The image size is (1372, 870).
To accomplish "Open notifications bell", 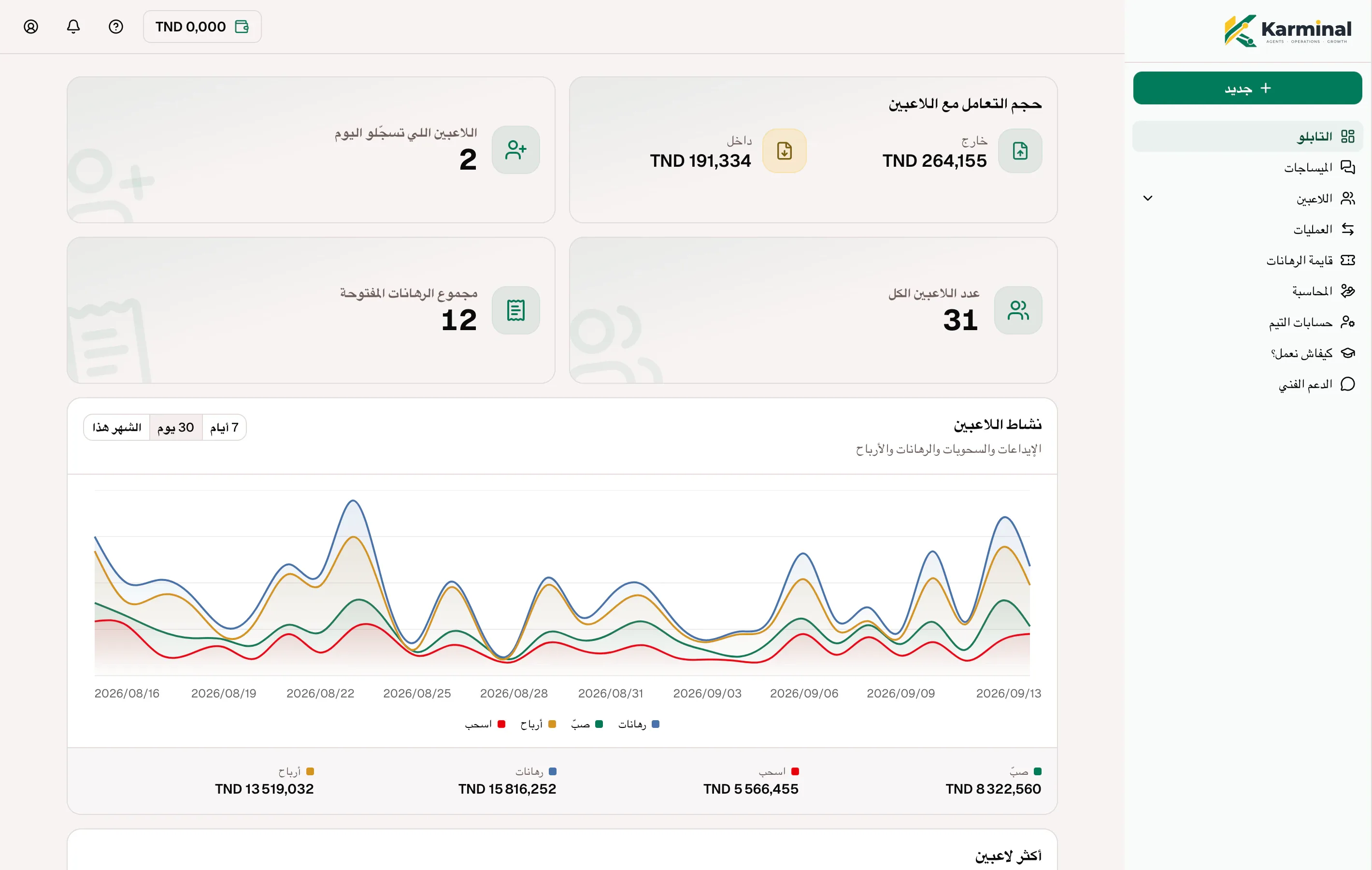I will point(73,27).
